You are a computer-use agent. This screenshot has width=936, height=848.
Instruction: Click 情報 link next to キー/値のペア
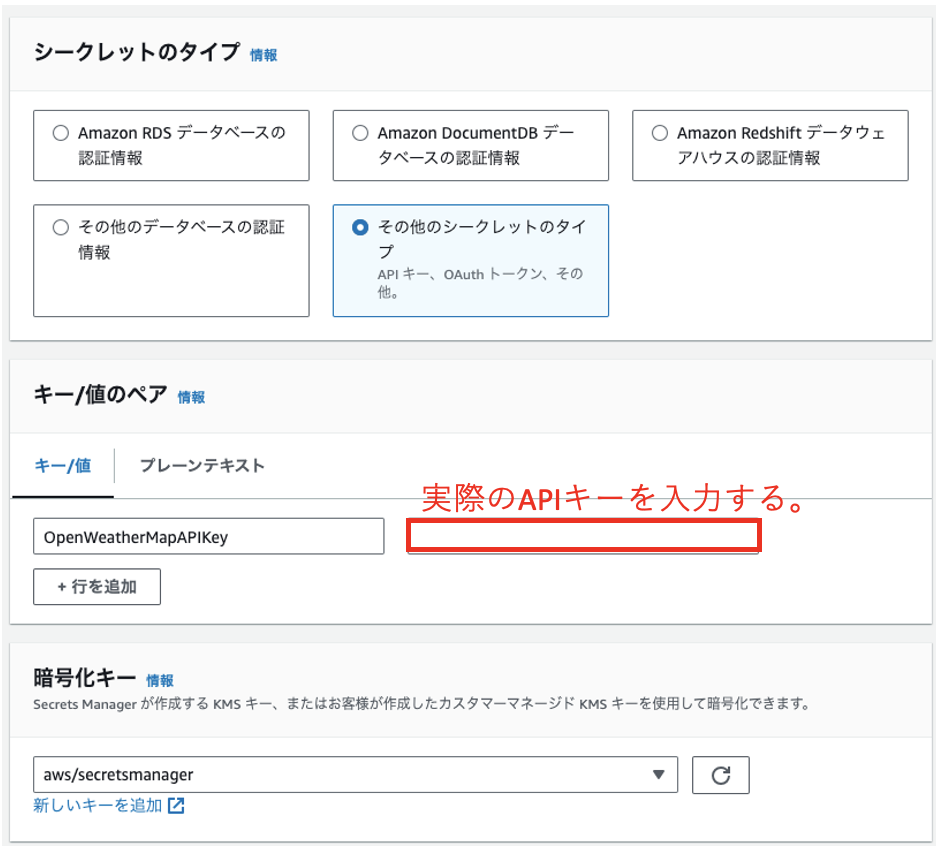pyautogui.click(x=191, y=397)
